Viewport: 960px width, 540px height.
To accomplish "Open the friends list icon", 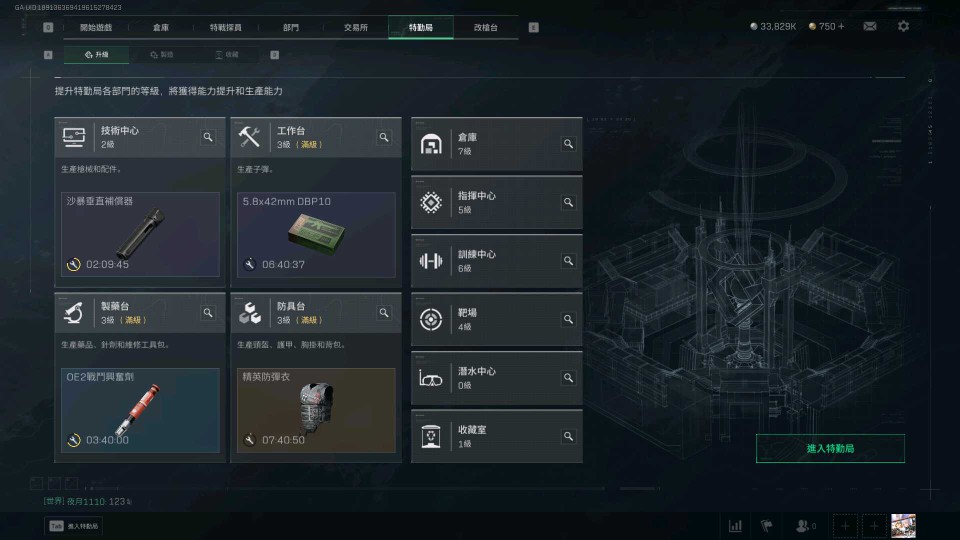I will 805,526.
